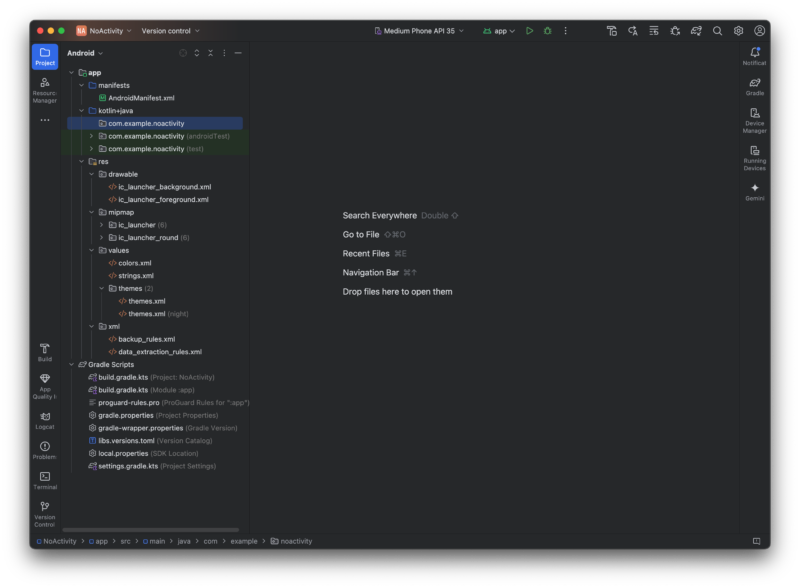Open the Medium Phone API 35 device dropdown

tap(419, 31)
